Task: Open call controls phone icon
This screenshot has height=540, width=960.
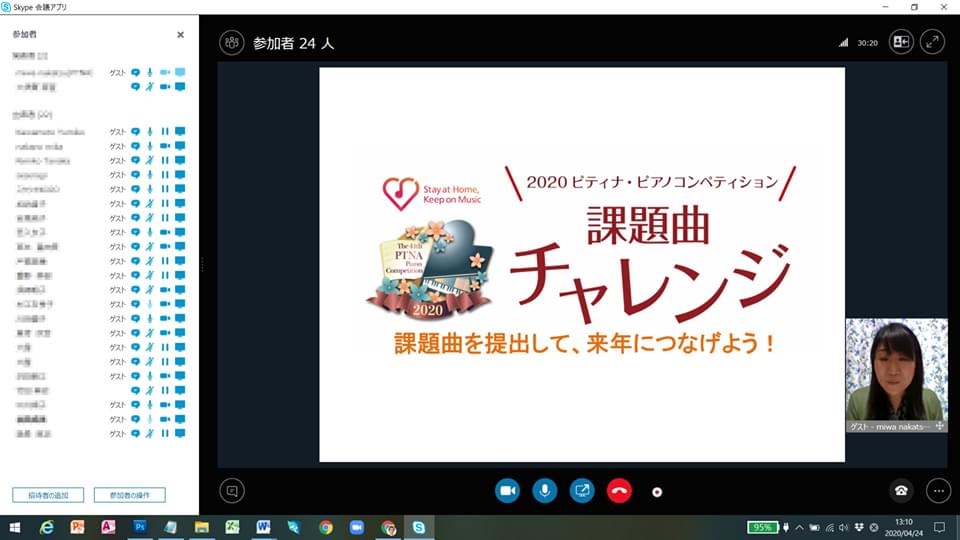Action: tap(901, 490)
